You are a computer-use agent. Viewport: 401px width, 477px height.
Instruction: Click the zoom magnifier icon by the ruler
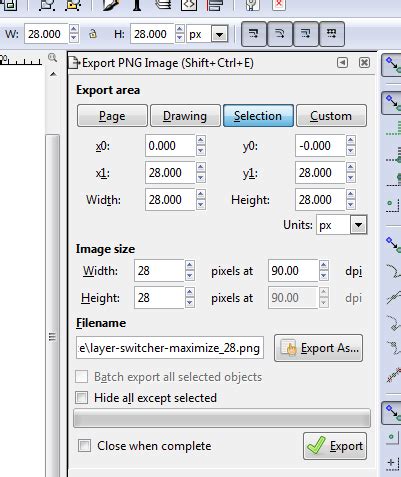(52, 57)
